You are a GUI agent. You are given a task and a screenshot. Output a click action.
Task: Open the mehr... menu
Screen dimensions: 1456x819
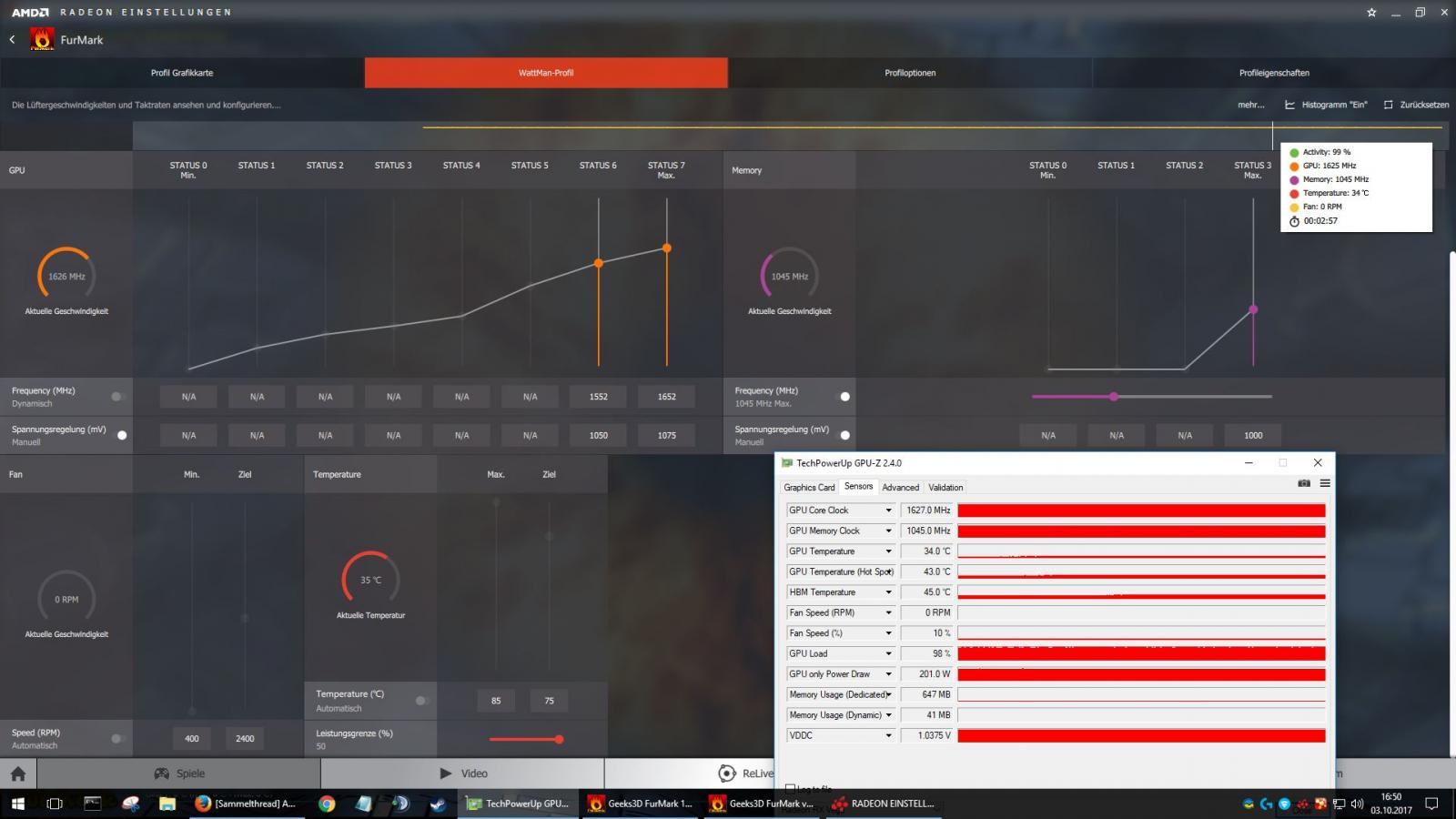click(x=1251, y=105)
